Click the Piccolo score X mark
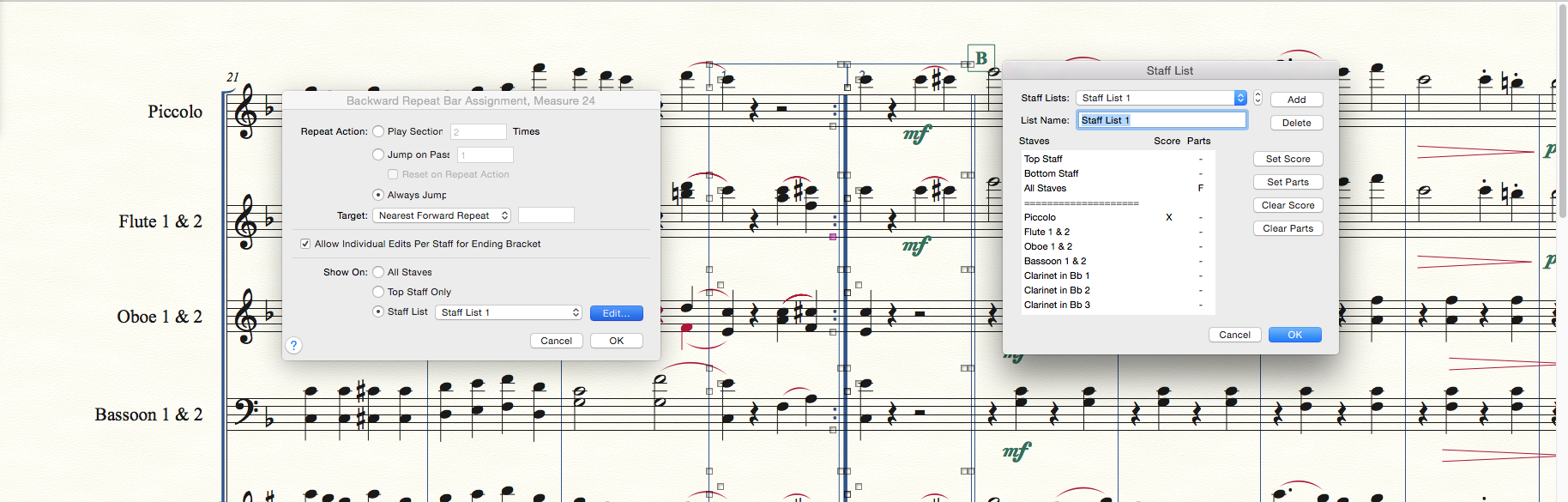1568x502 pixels. 1168,217
